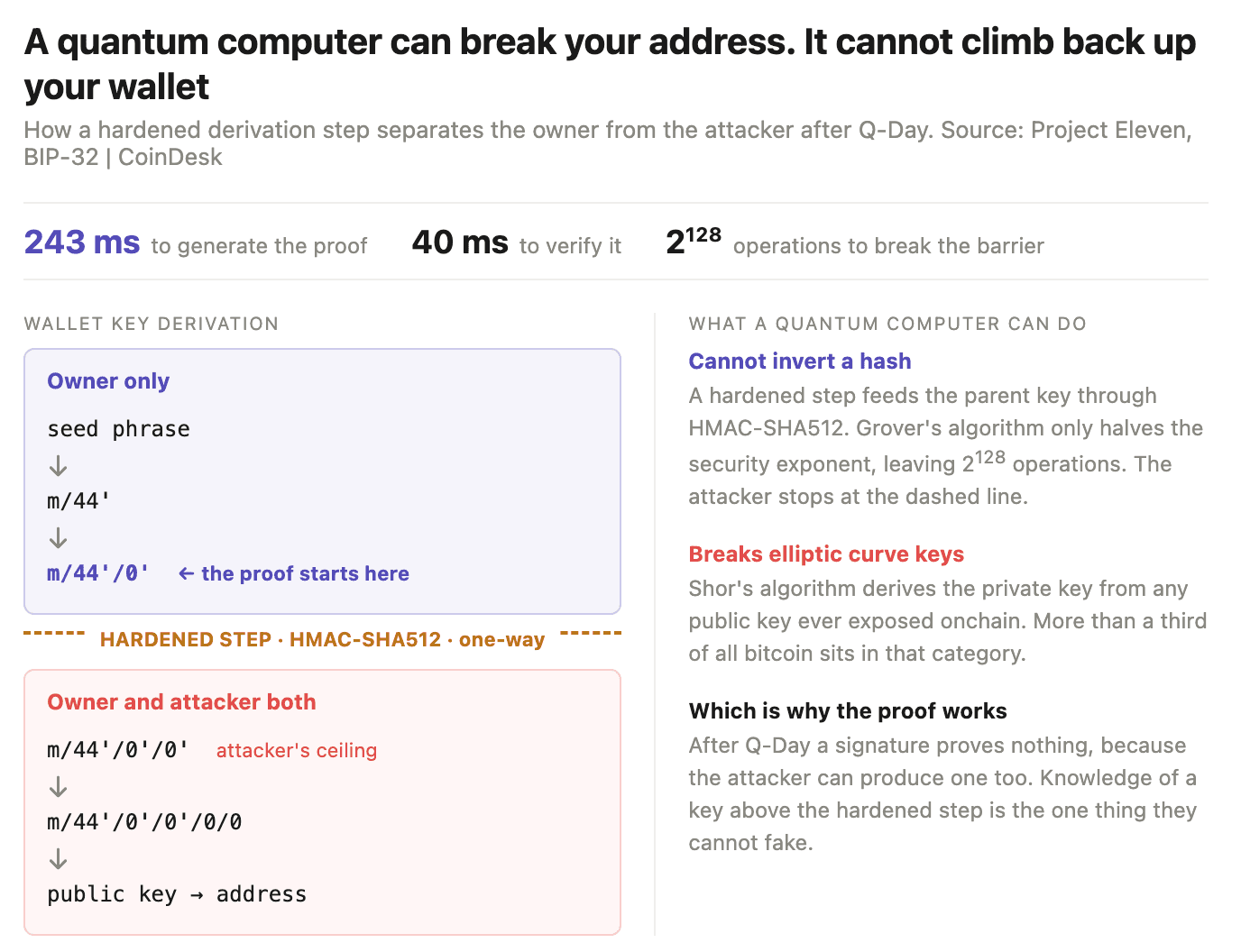This screenshot has height=952, width=1241.
Task: Click the 'attacker's ceiling' red annotation
Action: click(297, 750)
